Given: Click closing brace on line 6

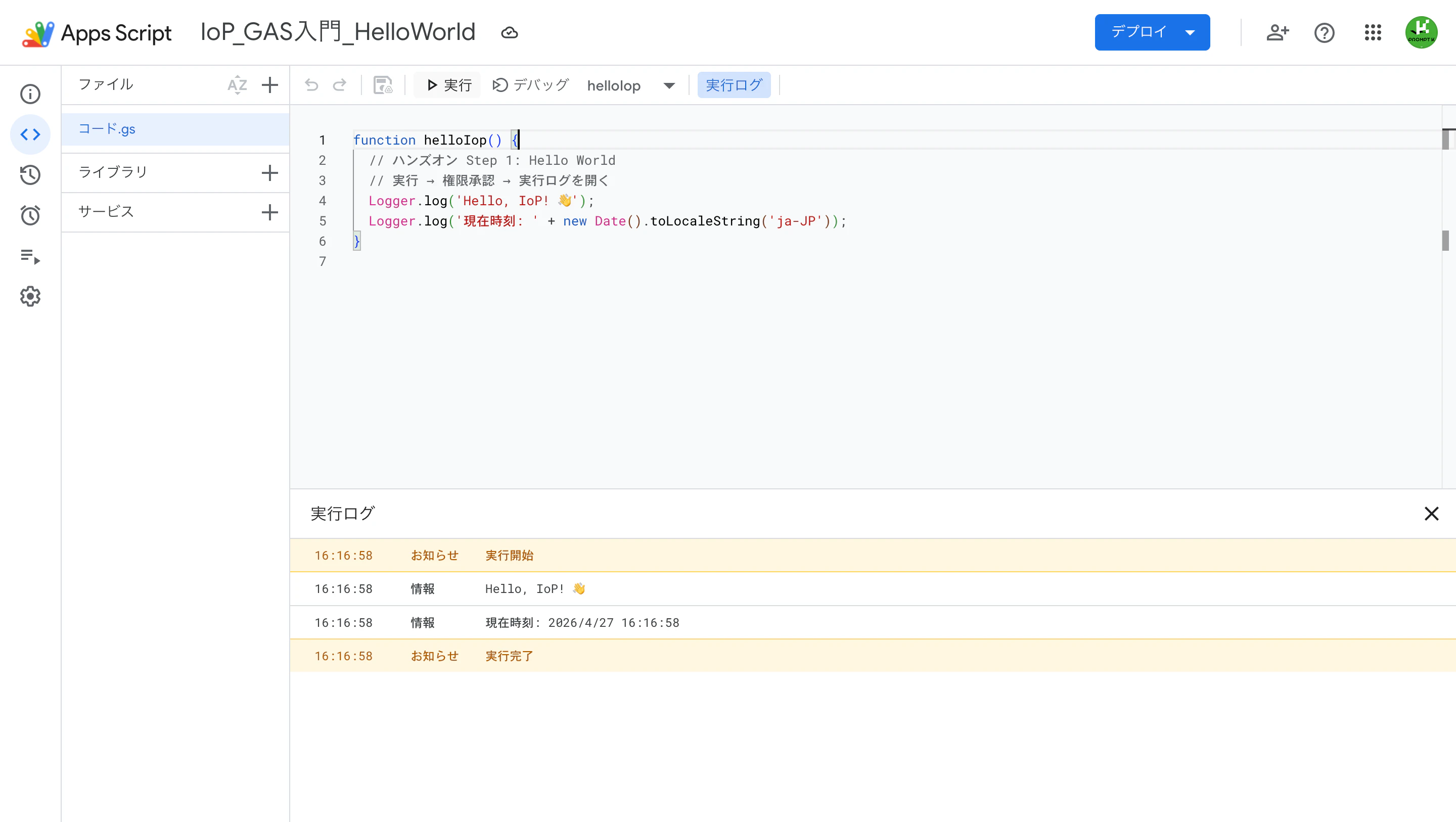Looking at the screenshot, I should (x=356, y=242).
